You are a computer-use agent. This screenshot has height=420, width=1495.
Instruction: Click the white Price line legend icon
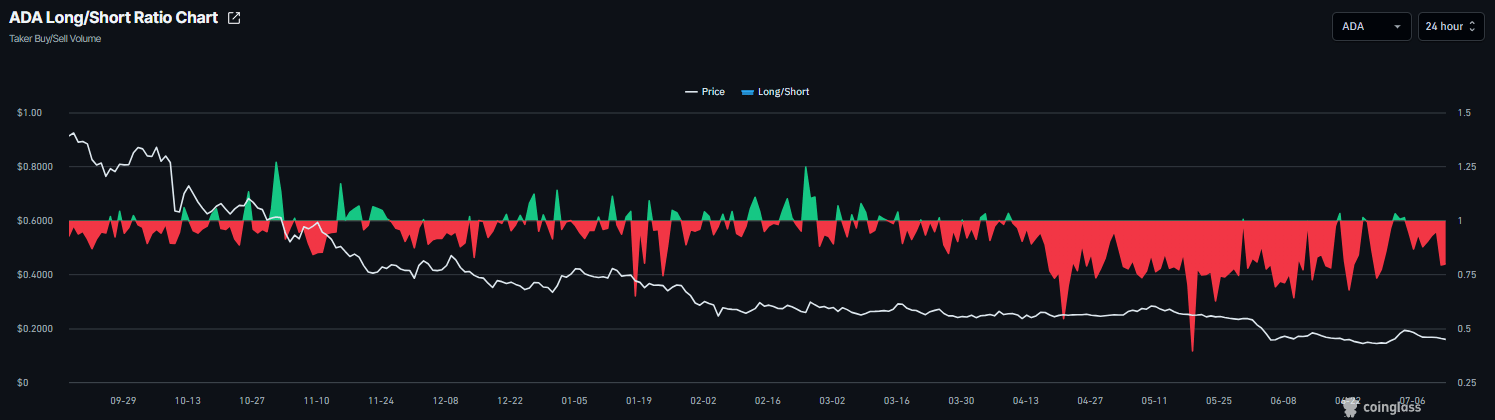click(691, 92)
